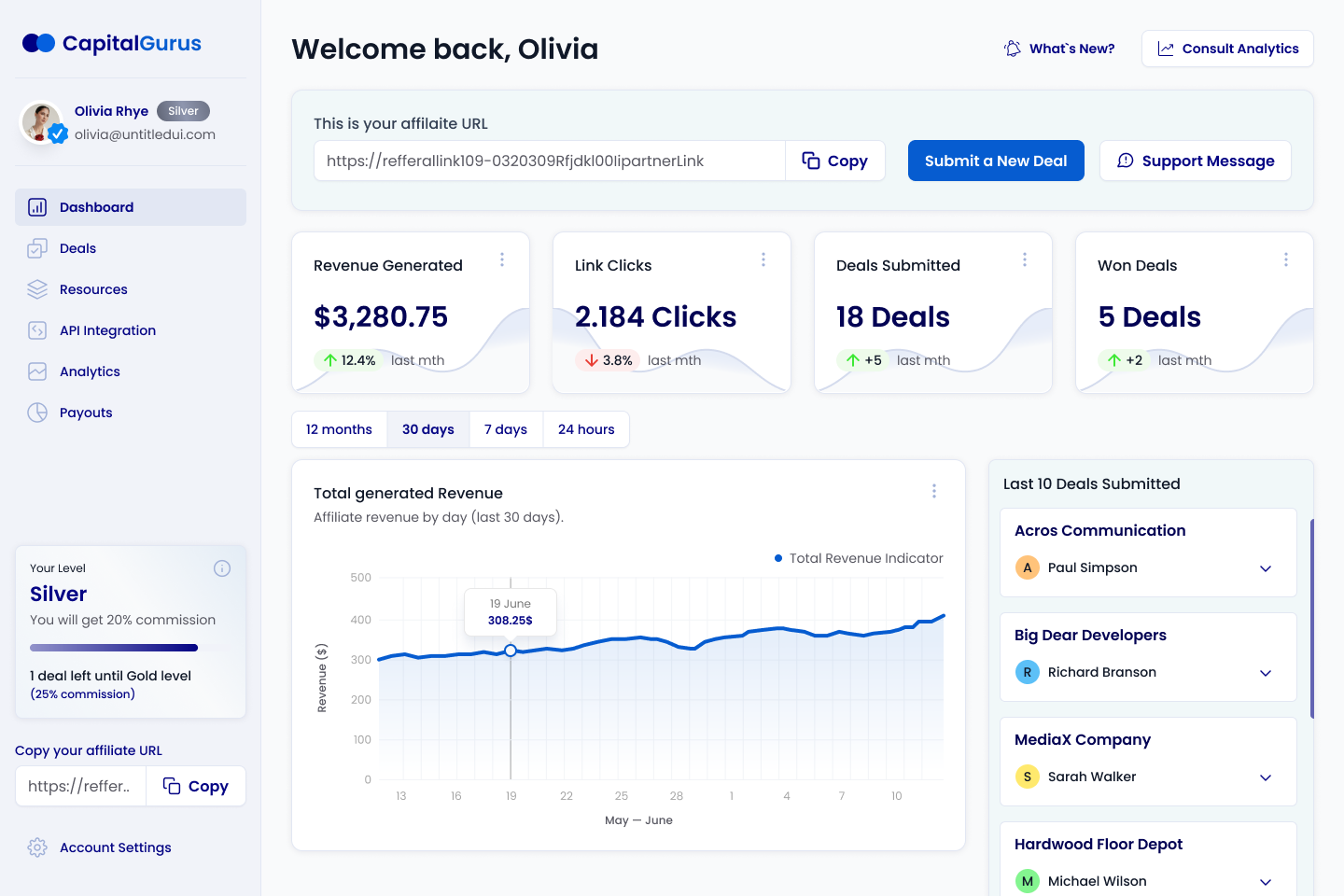Select the 12 months time range
The image size is (1344, 896).
pyautogui.click(x=339, y=429)
